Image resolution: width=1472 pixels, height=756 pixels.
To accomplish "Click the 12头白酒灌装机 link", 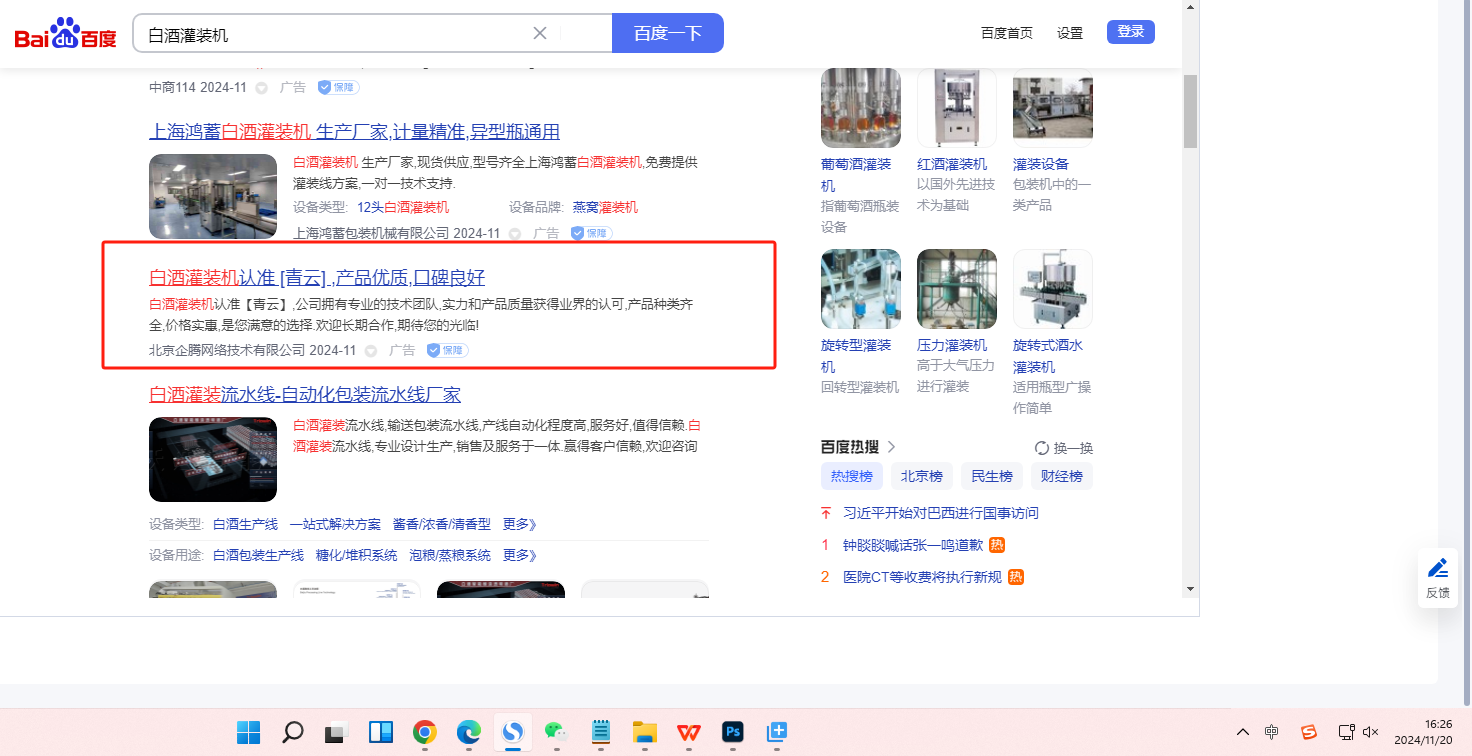I will coord(403,207).
